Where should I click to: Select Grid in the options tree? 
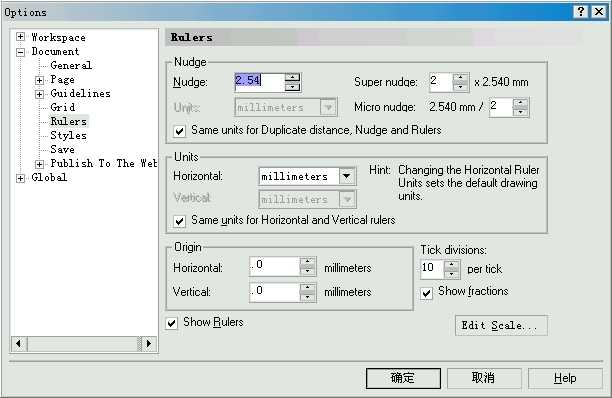(62, 107)
